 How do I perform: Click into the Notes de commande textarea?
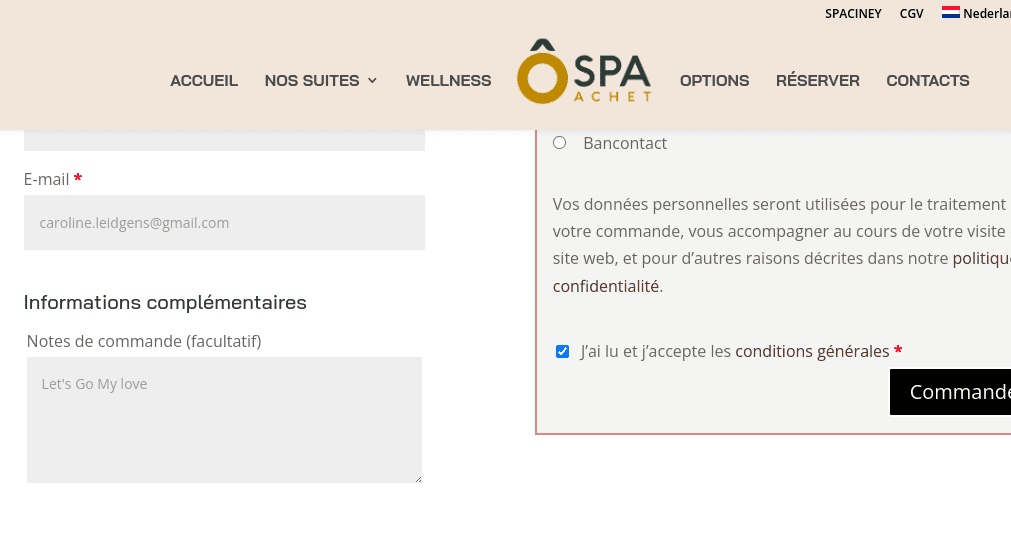point(224,420)
